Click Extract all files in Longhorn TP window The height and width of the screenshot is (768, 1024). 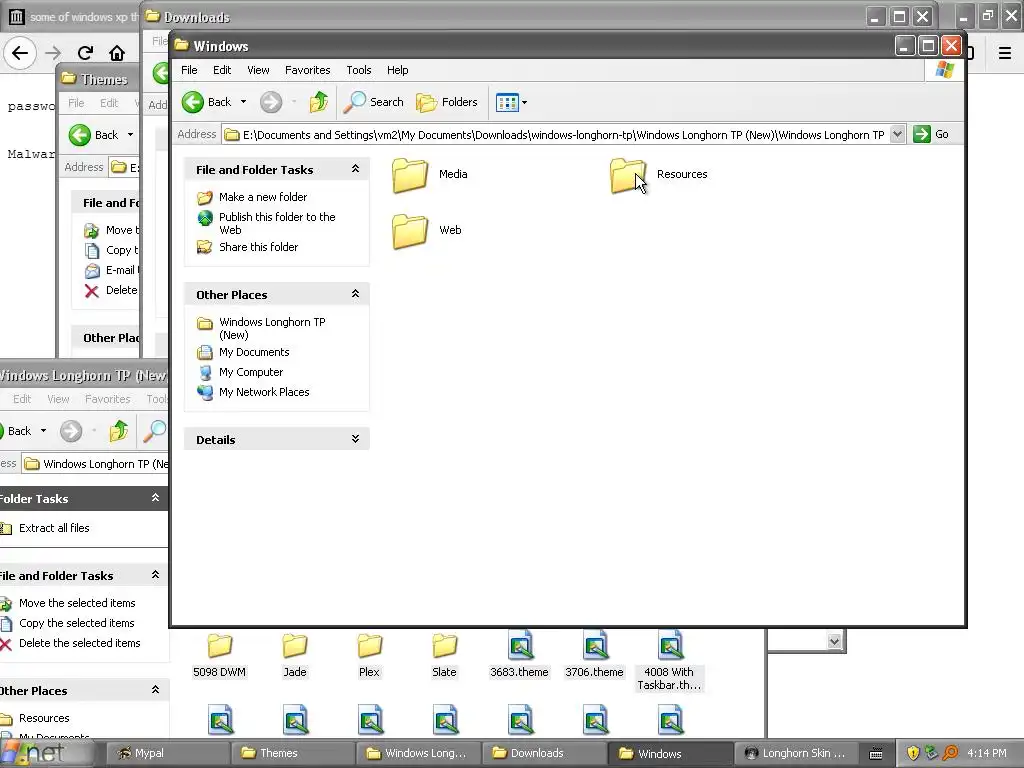pyautogui.click(x=54, y=528)
